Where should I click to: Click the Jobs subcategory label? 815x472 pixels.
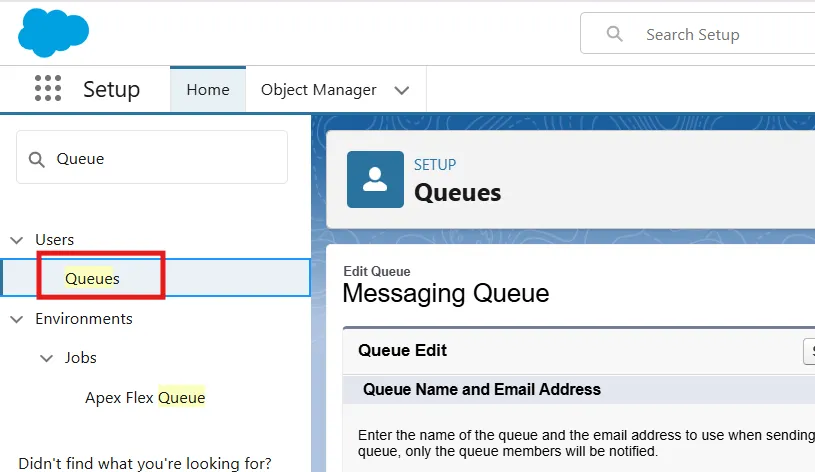(81, 358)
